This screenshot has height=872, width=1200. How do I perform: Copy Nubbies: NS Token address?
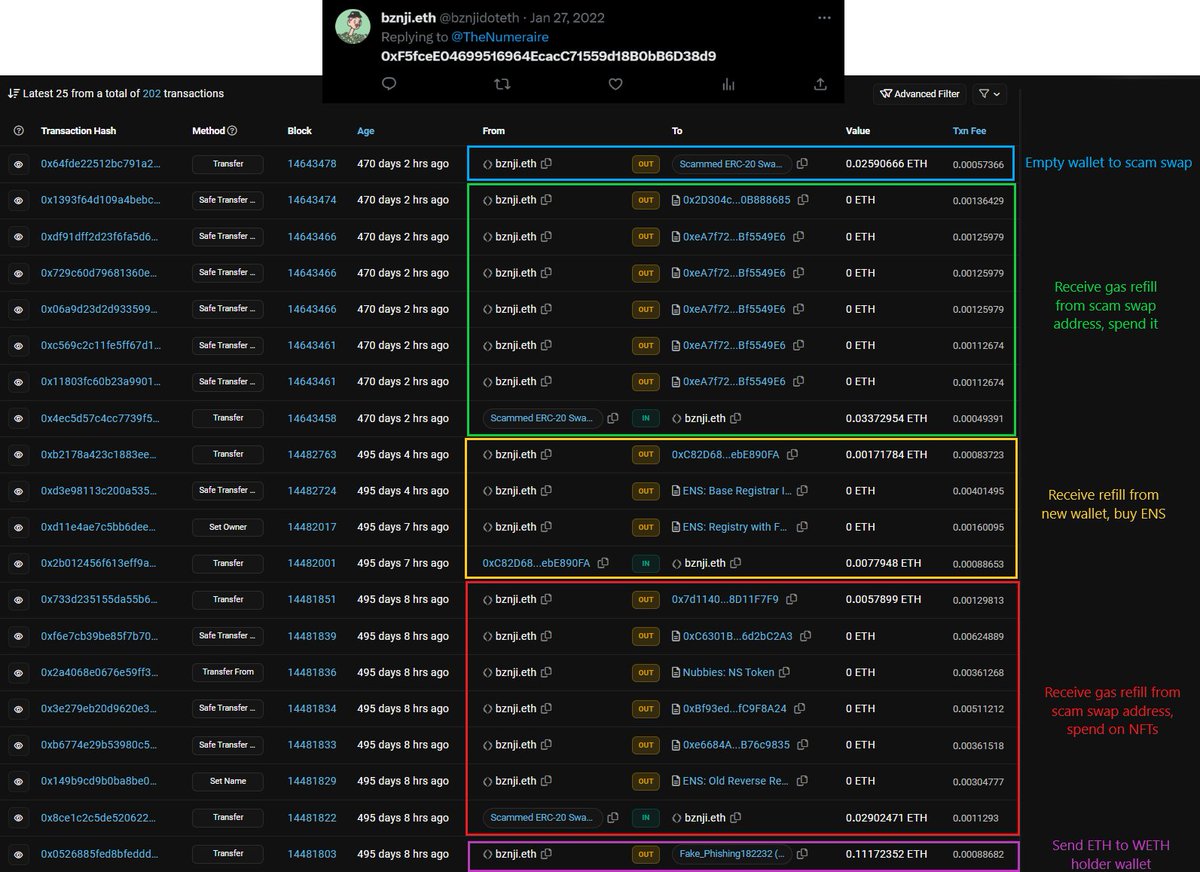(x=784, y=672)
